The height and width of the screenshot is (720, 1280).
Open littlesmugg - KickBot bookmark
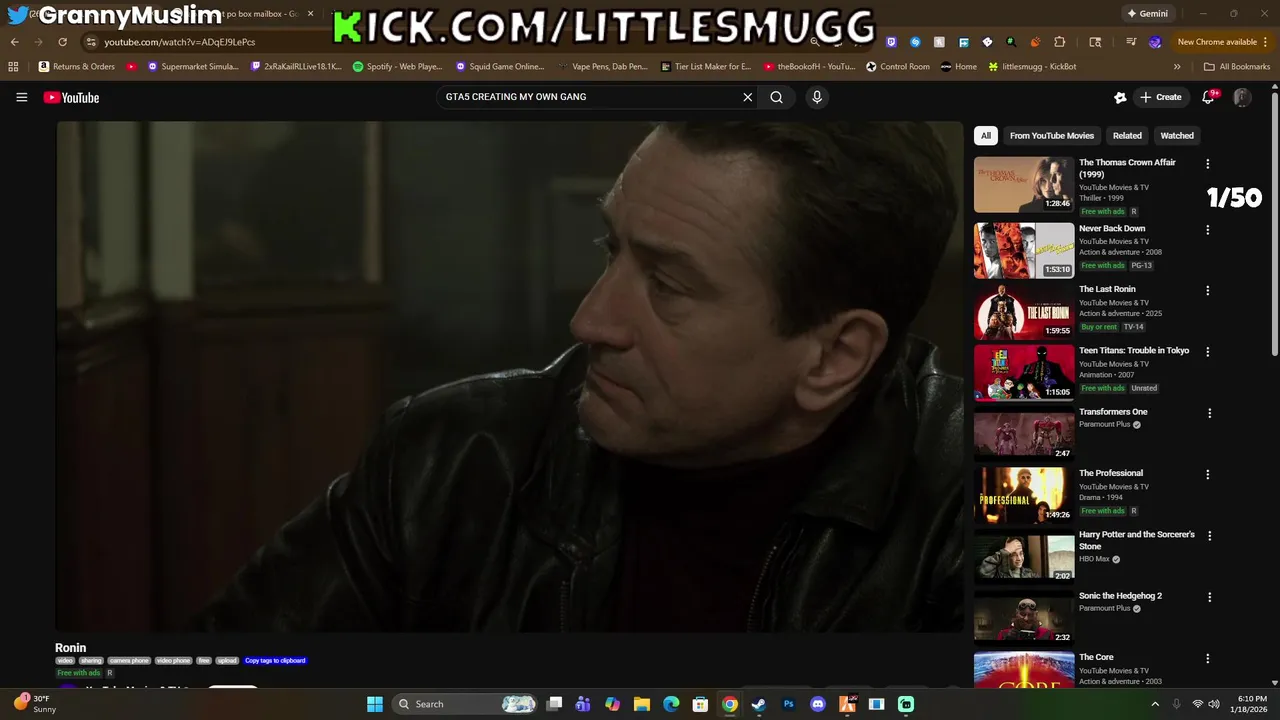click(x=1032, y=67)
